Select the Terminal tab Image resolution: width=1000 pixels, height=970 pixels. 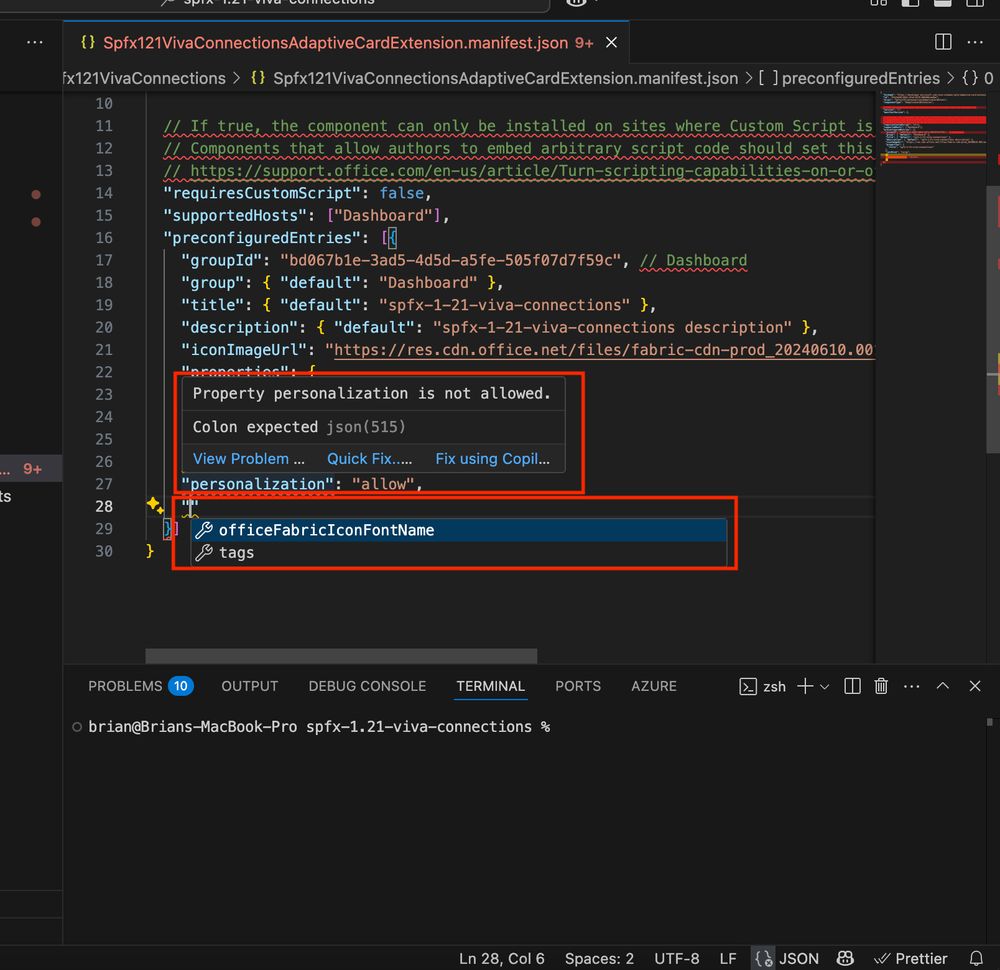490,686
